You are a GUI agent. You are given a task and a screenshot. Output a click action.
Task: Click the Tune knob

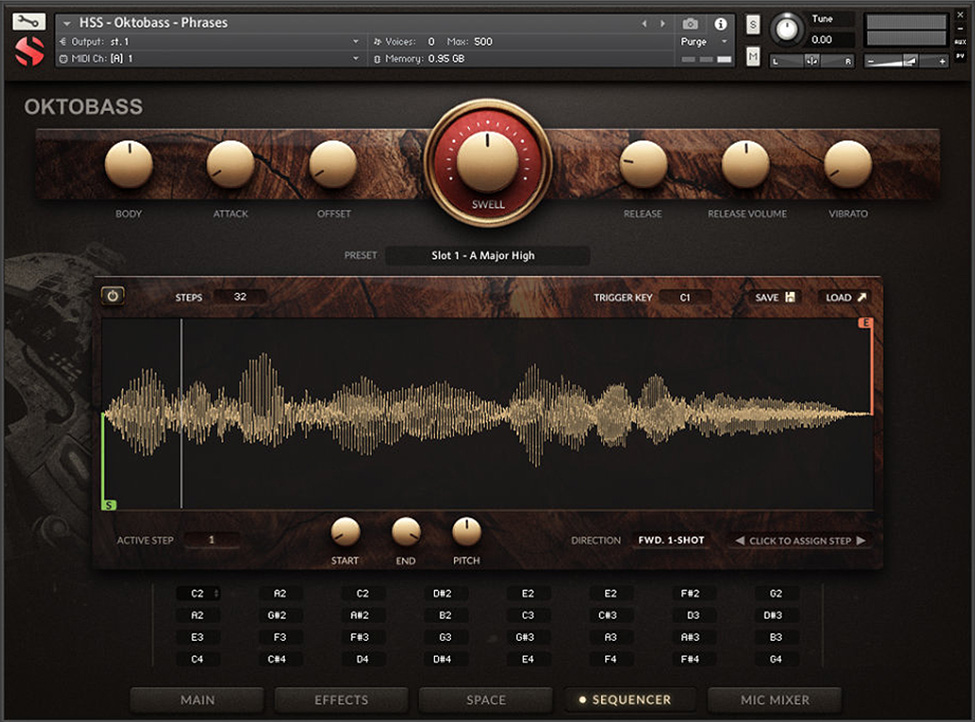coord(787,29)
